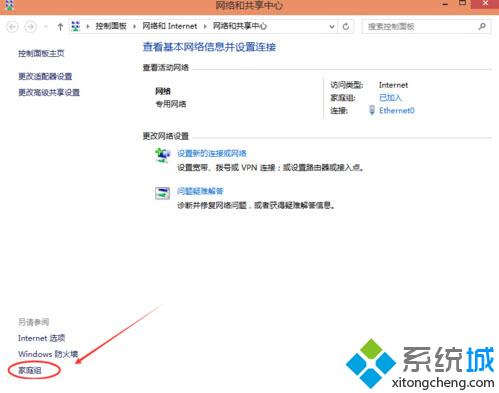Click the Internet access type value
499x393 pixels.
point(393,85)
